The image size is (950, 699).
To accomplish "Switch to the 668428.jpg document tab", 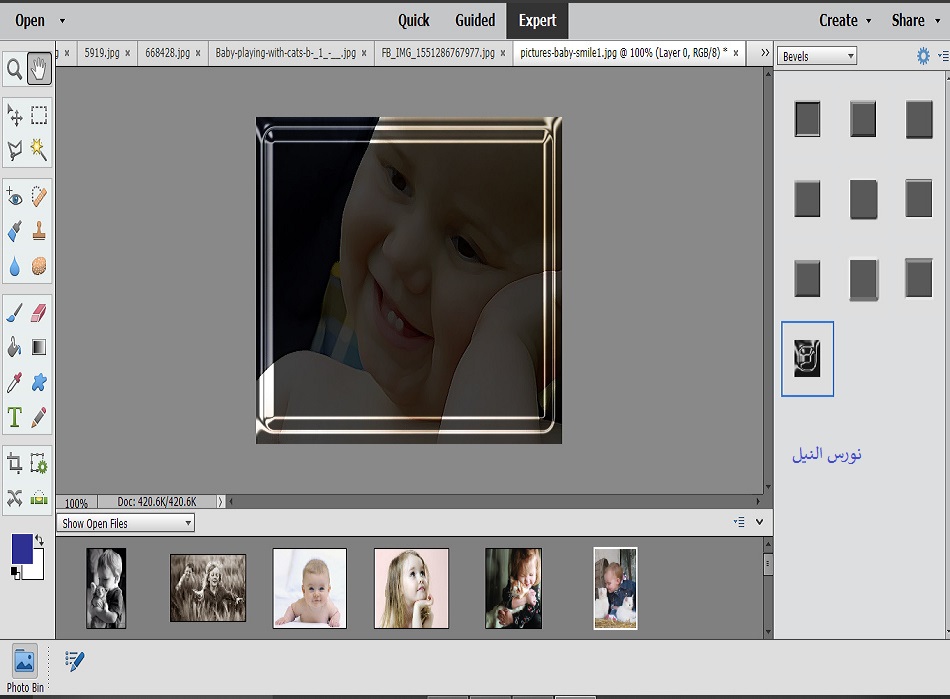I will (167, 53).
